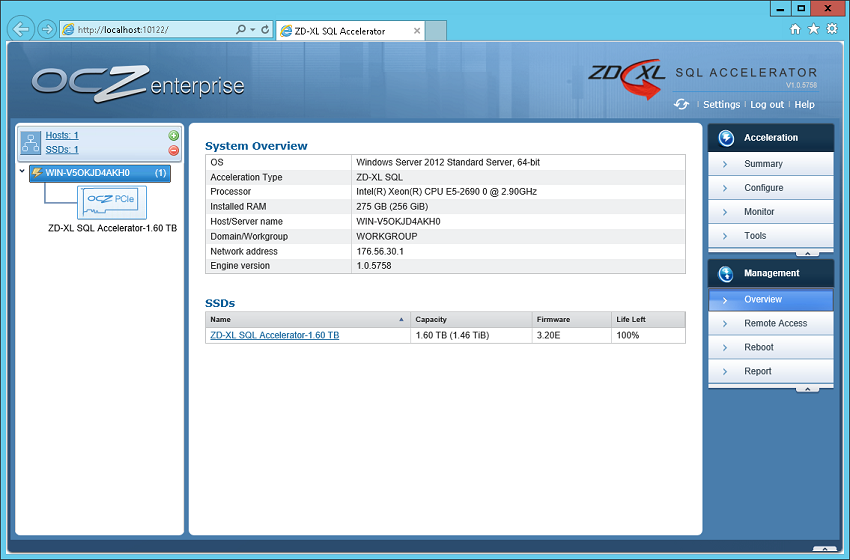The width and height of the screenshot is (850, 560).
Task: Collapse the Acceleration panel with its caret
Action: click(x=807, y=253)
